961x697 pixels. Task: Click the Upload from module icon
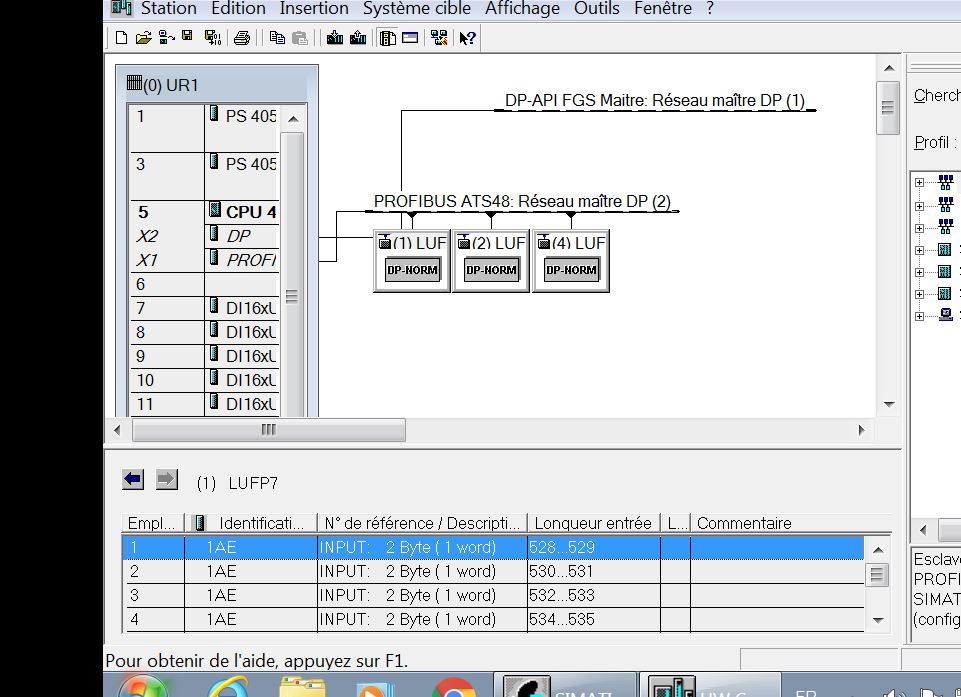tap(358, 38)
